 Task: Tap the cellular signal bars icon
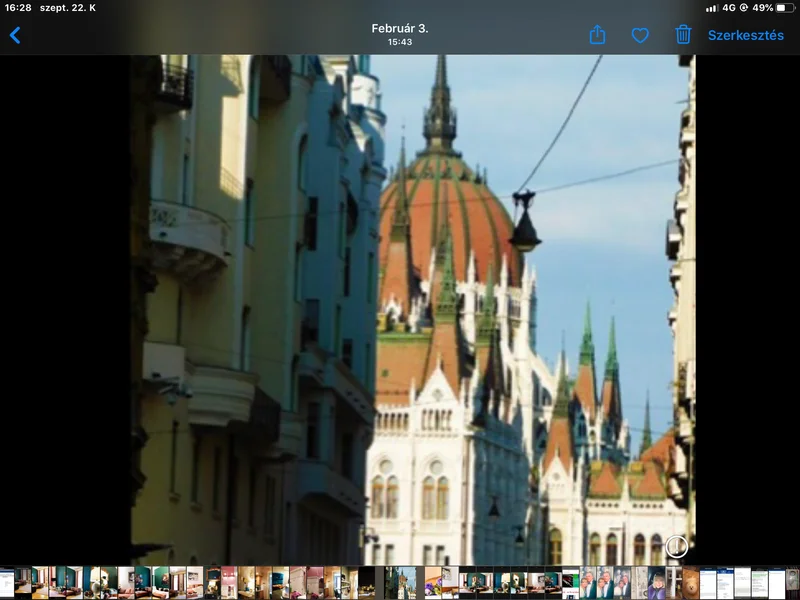point(711,8)
